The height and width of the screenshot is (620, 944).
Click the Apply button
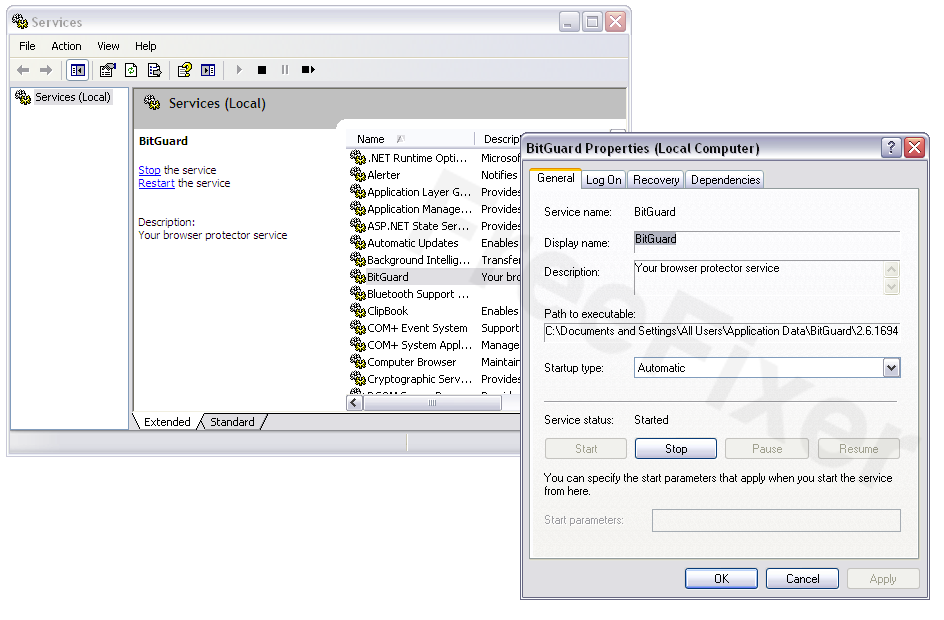[x=883, y=578]
